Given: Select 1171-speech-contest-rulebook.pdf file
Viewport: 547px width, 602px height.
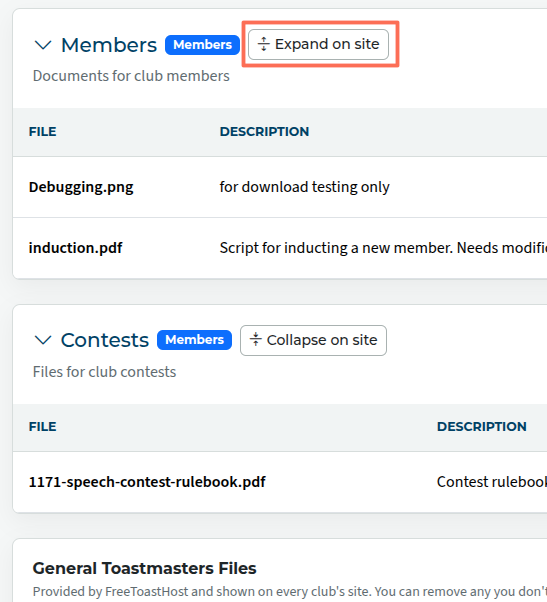Looking at the screenshot, I should pyautogui.click(x=147, y=482).
